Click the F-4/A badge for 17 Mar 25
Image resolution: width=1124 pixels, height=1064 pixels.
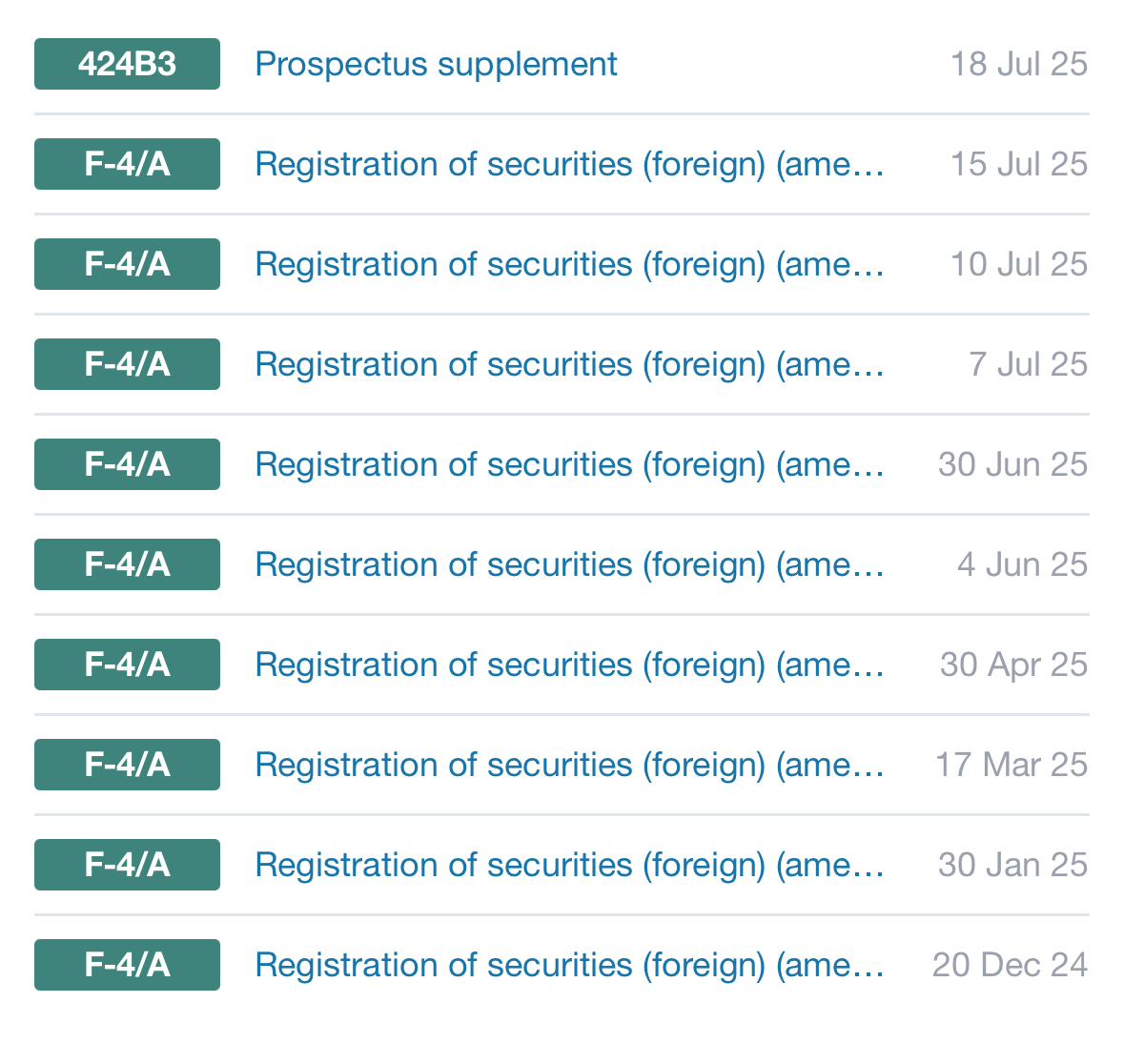(127, 765)
